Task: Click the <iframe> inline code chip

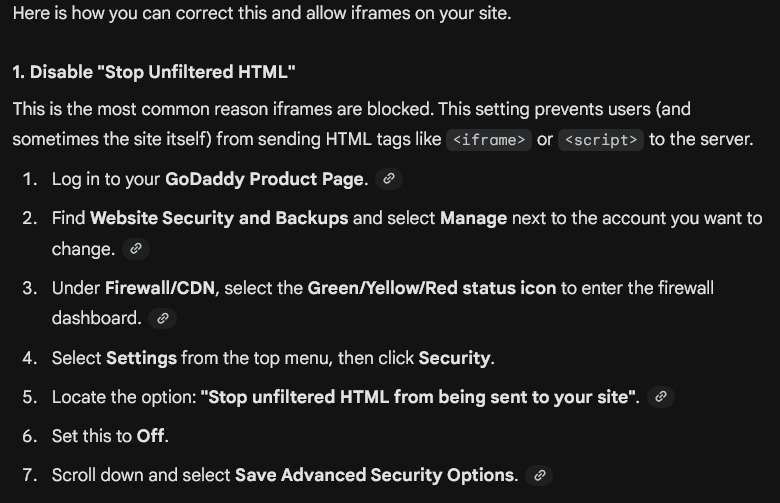Action: click(489, 139)
